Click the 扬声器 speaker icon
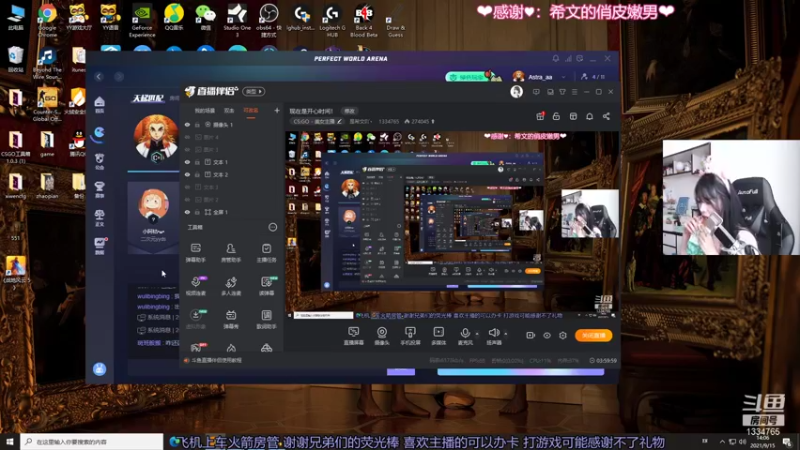 pyautogui.click(x=493, y=333)
